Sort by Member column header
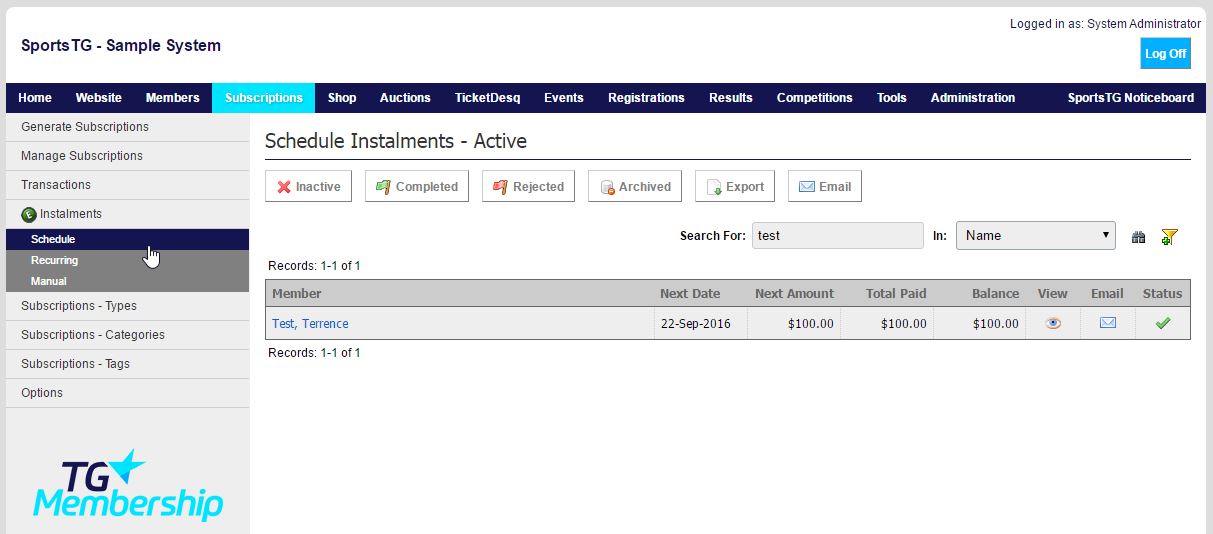Viewport: 1213px width, 534px height. point(297,294)
